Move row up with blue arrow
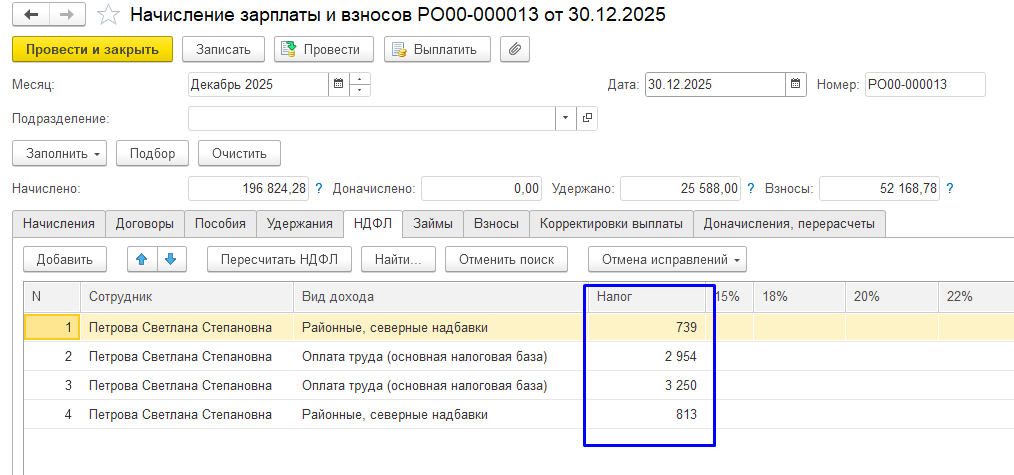 point(141,260)
